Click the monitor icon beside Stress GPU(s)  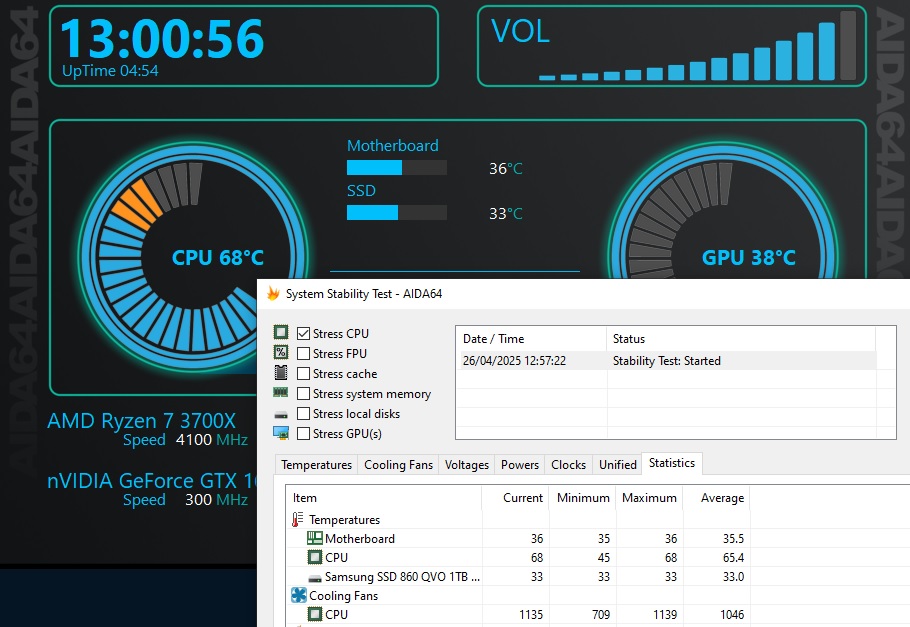[281, 433]
